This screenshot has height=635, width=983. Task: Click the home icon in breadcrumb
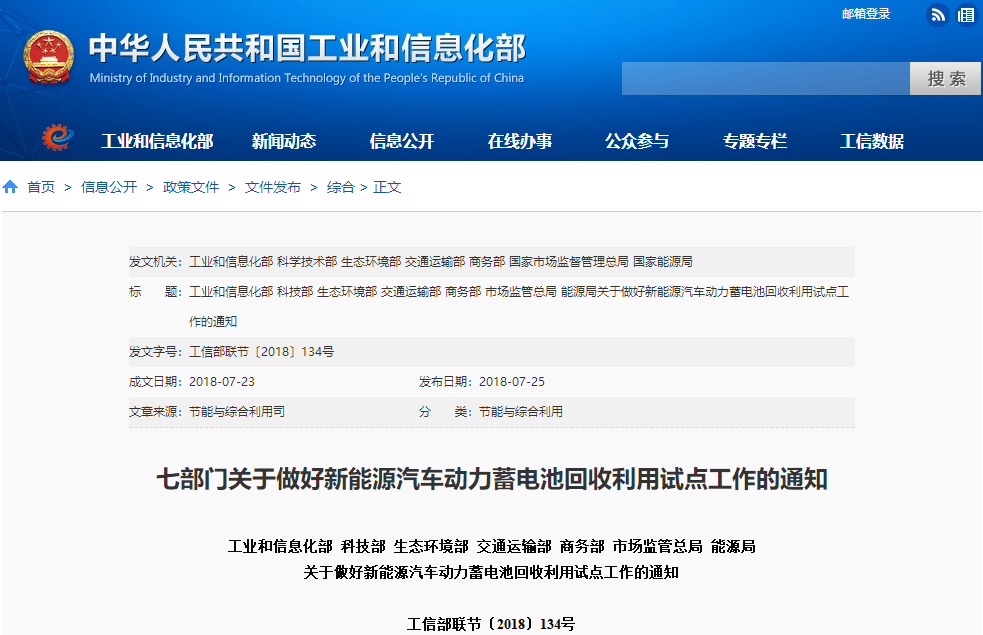tap(10, 187)
